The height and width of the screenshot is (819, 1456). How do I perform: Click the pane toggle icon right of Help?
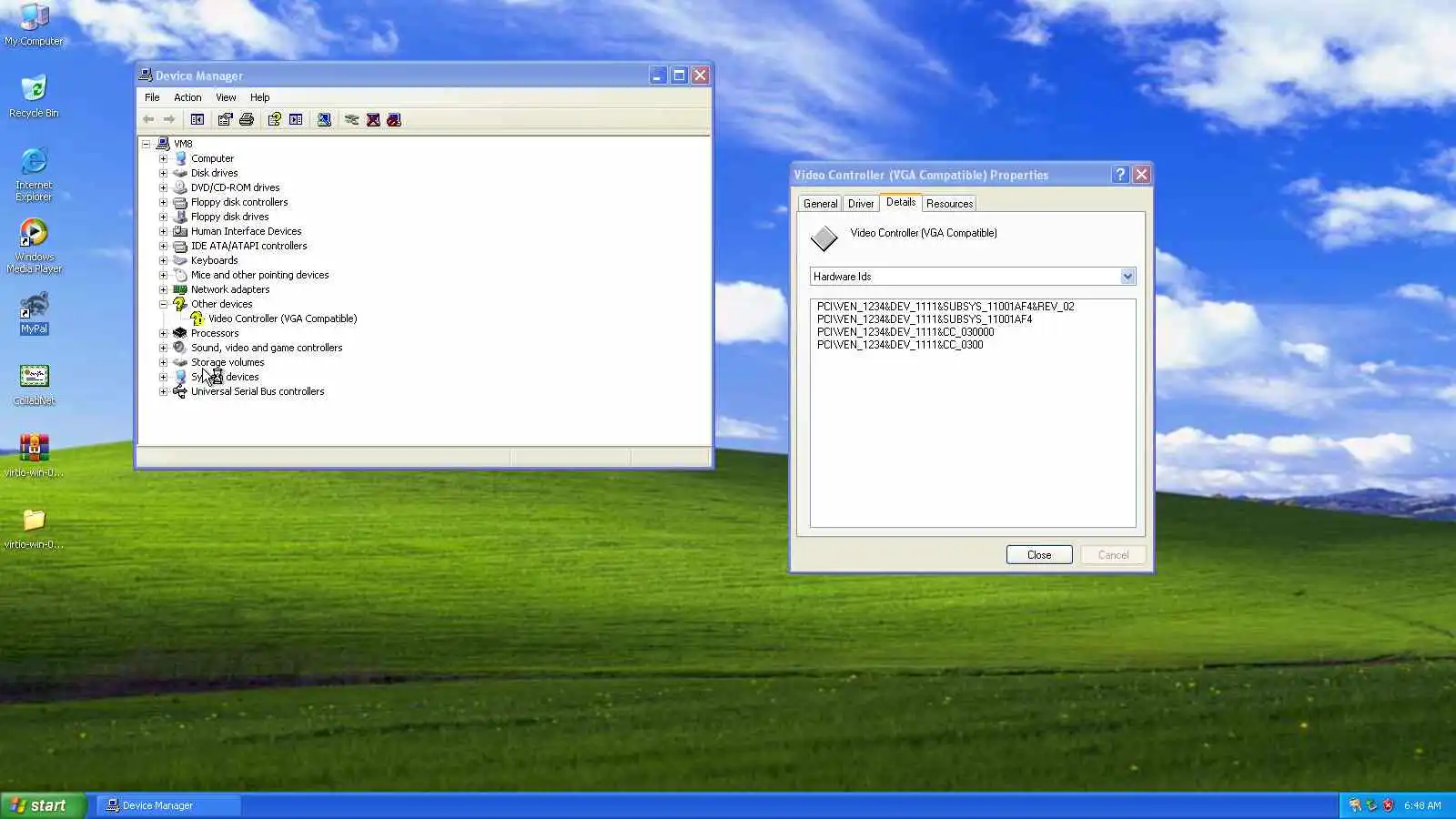coord(296,119)
